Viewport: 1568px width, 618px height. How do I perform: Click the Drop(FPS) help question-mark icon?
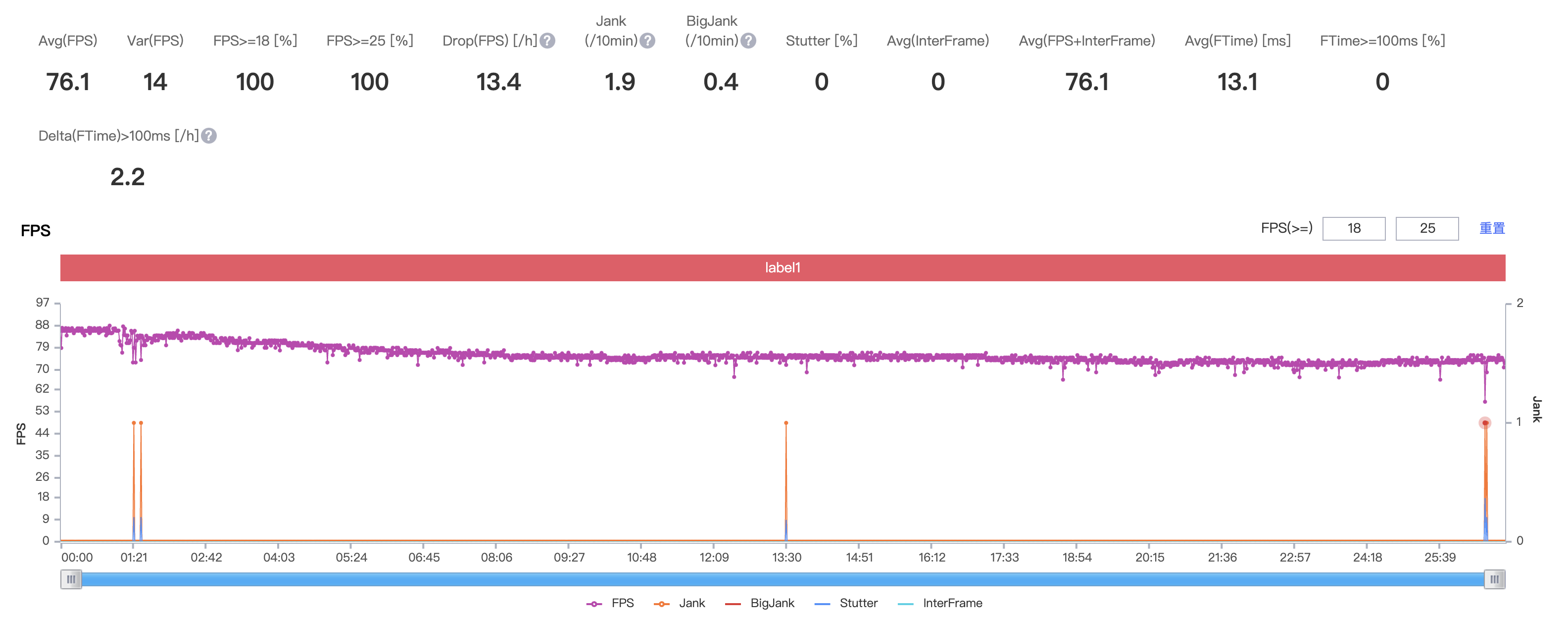coord(547,41)
